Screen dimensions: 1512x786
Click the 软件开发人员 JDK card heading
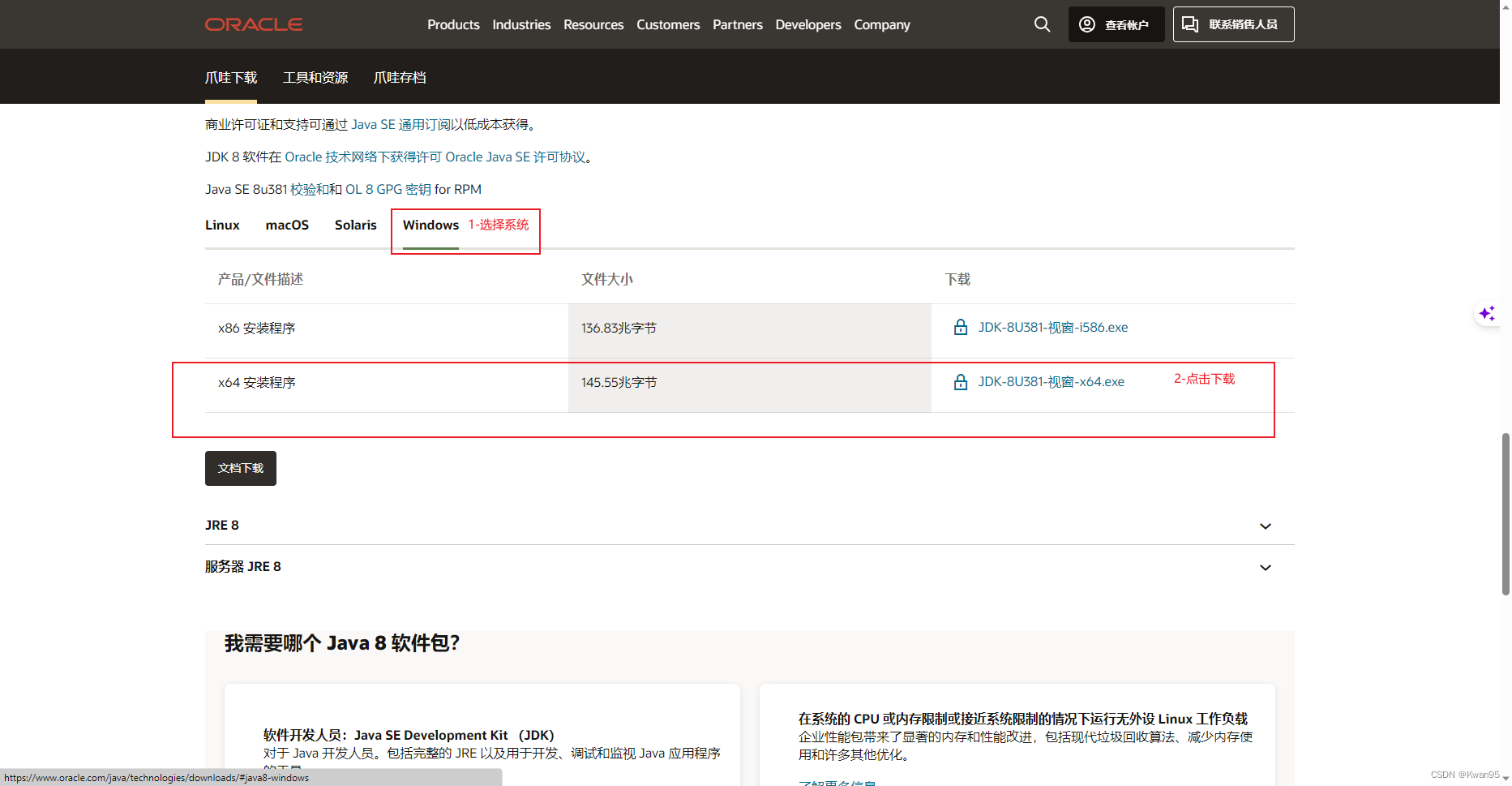[409, 735]
